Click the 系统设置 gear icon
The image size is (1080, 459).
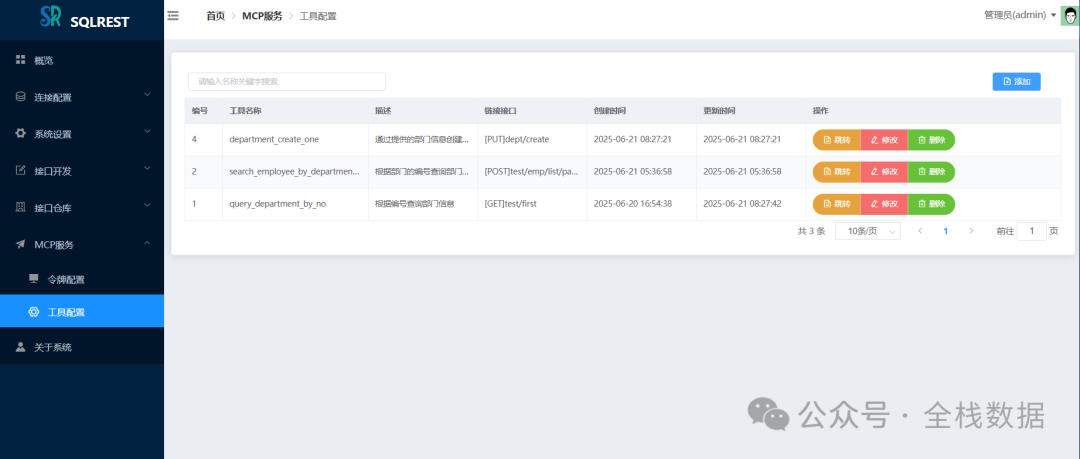tap(21, 134)
